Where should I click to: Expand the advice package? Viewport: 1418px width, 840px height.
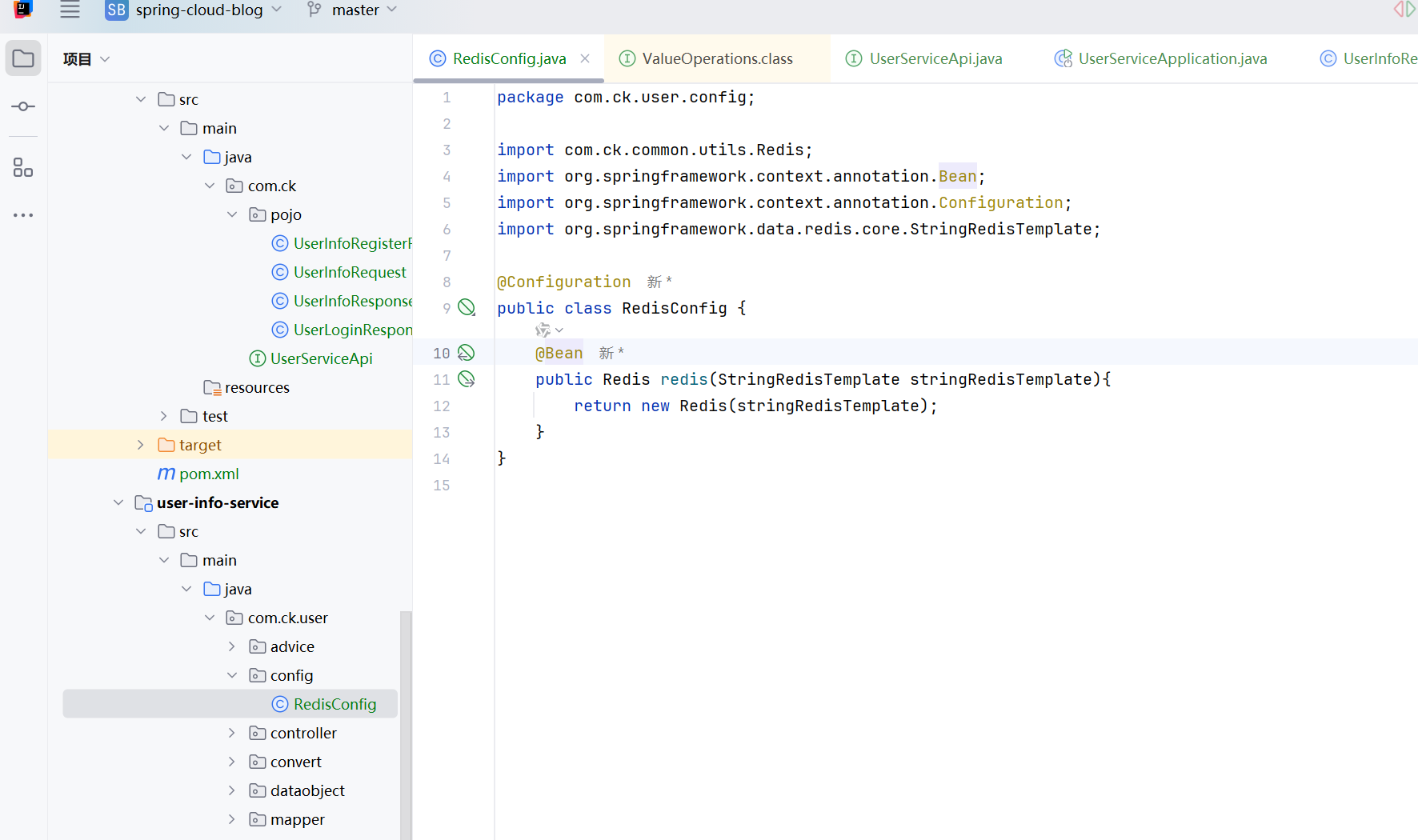(232, 646)
